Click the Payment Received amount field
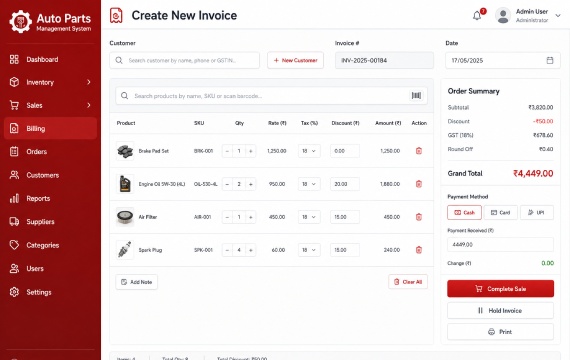This screenshot has width=570, height=360. (x=501, y=244)
